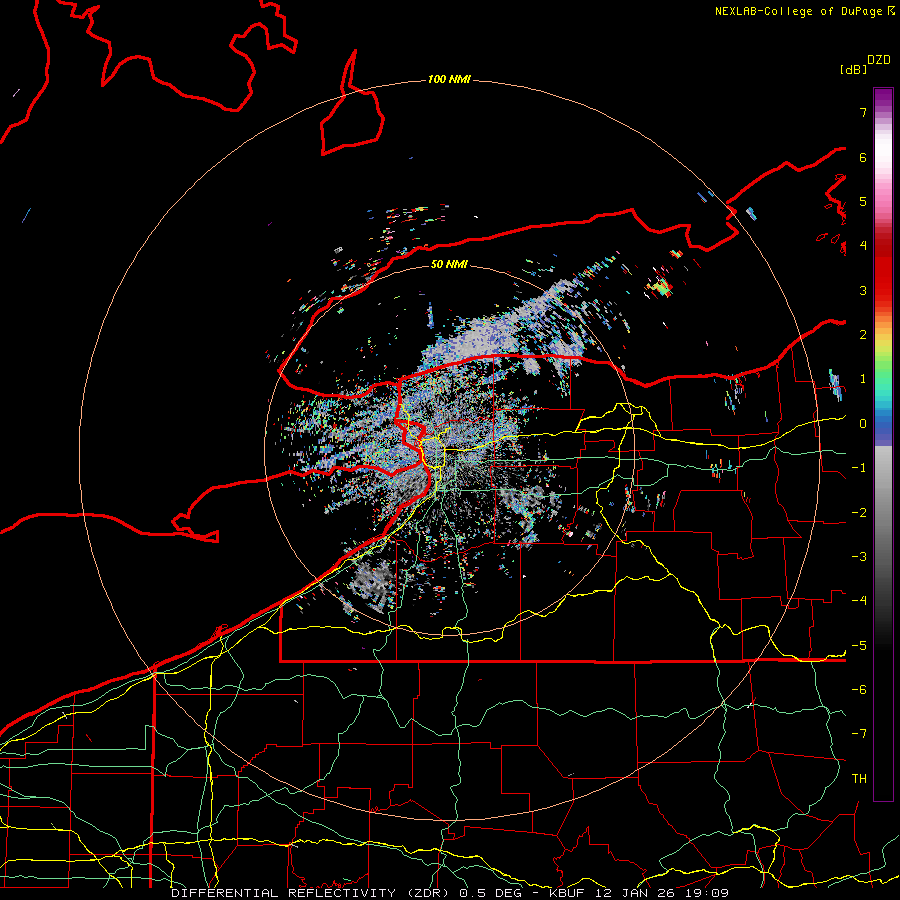This screenshot has height=900, width=900.
Task: Click the -5 dB mark on color scale
Action: (859, 646)
